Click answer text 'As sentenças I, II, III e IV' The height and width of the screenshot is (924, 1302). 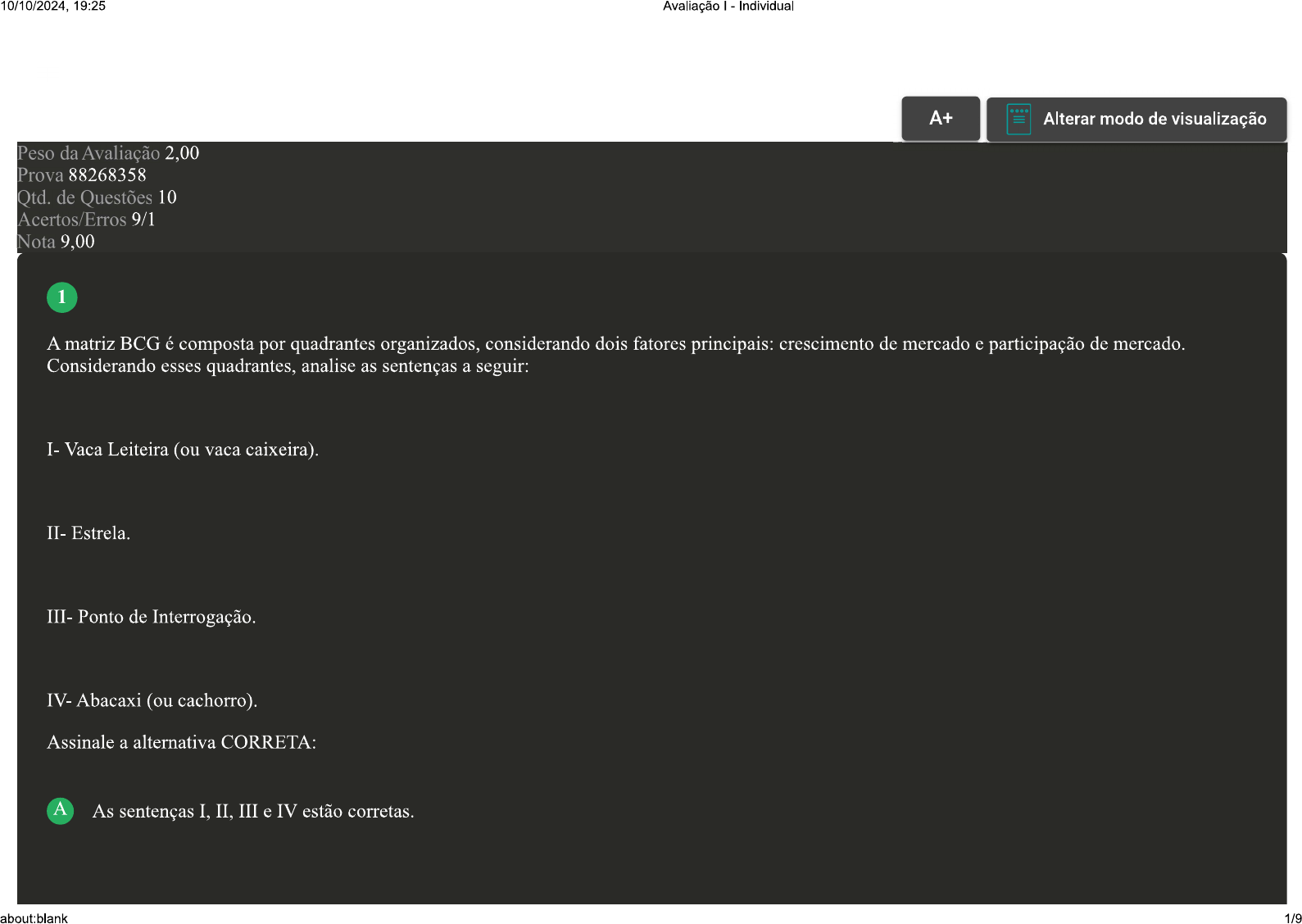(x=253, y=812)
